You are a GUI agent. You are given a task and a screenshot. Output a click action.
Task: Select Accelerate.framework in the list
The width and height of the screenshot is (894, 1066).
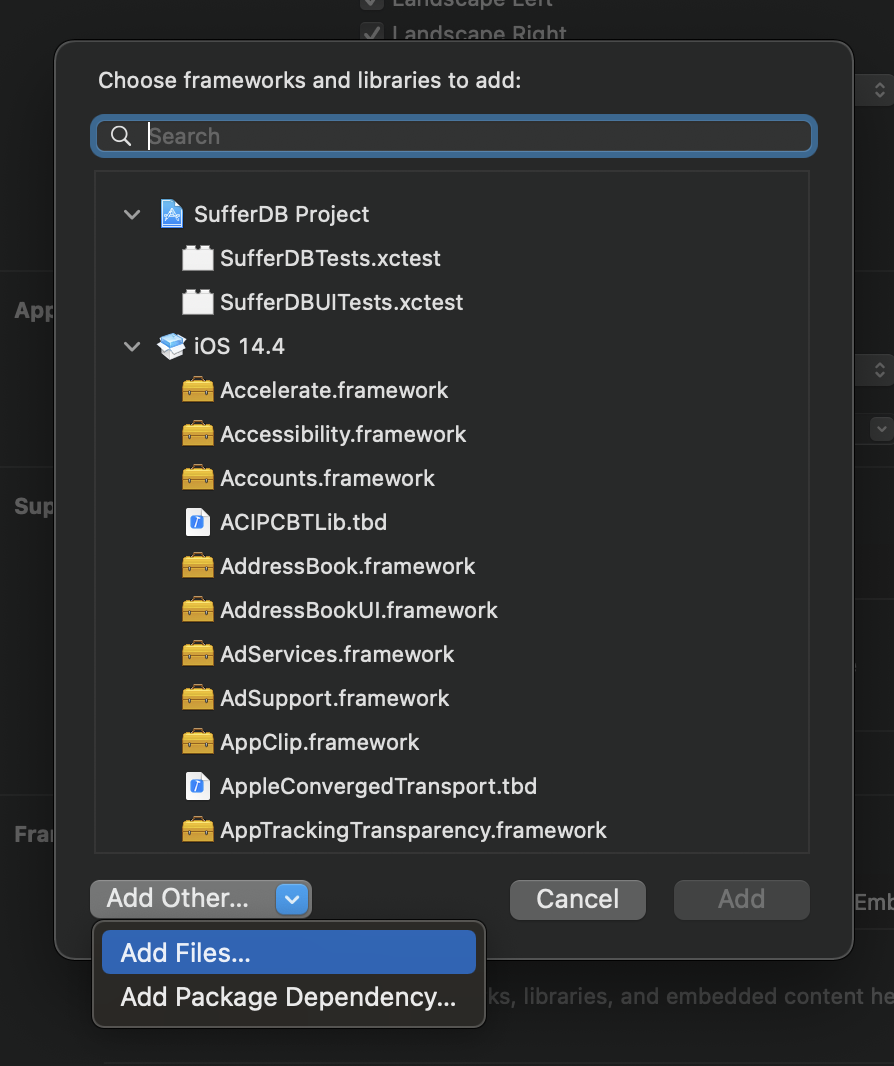(x=452, y=390)
